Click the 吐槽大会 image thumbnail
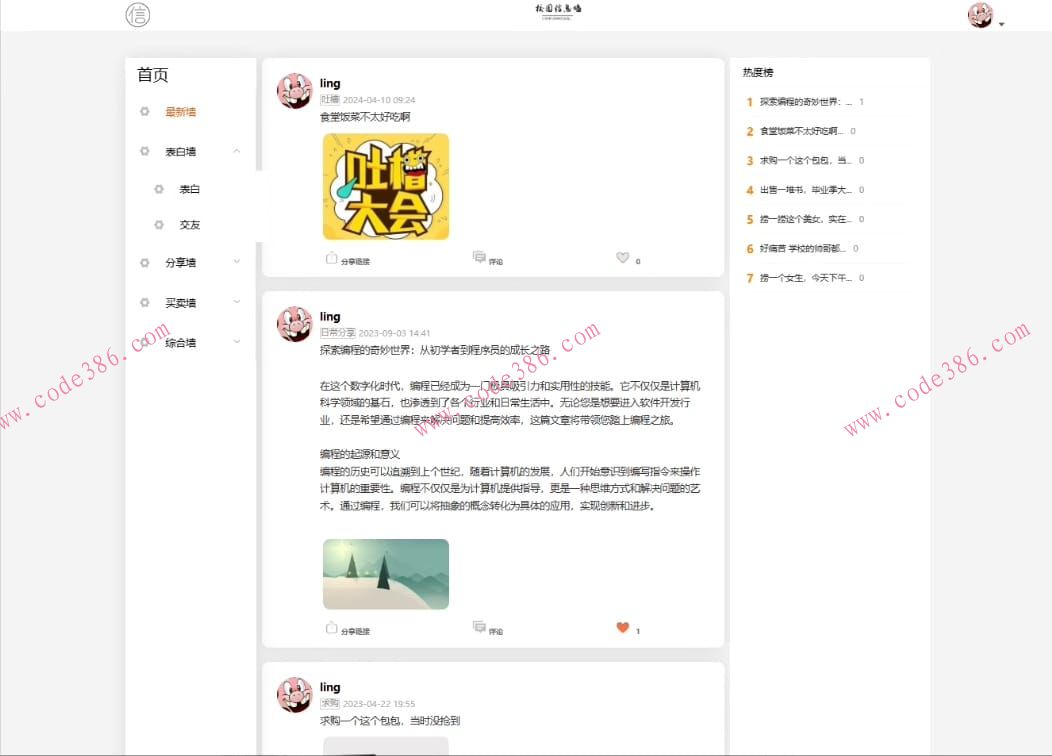The image size is (1052, 756). pyautogui.click(x=385, y=186)
